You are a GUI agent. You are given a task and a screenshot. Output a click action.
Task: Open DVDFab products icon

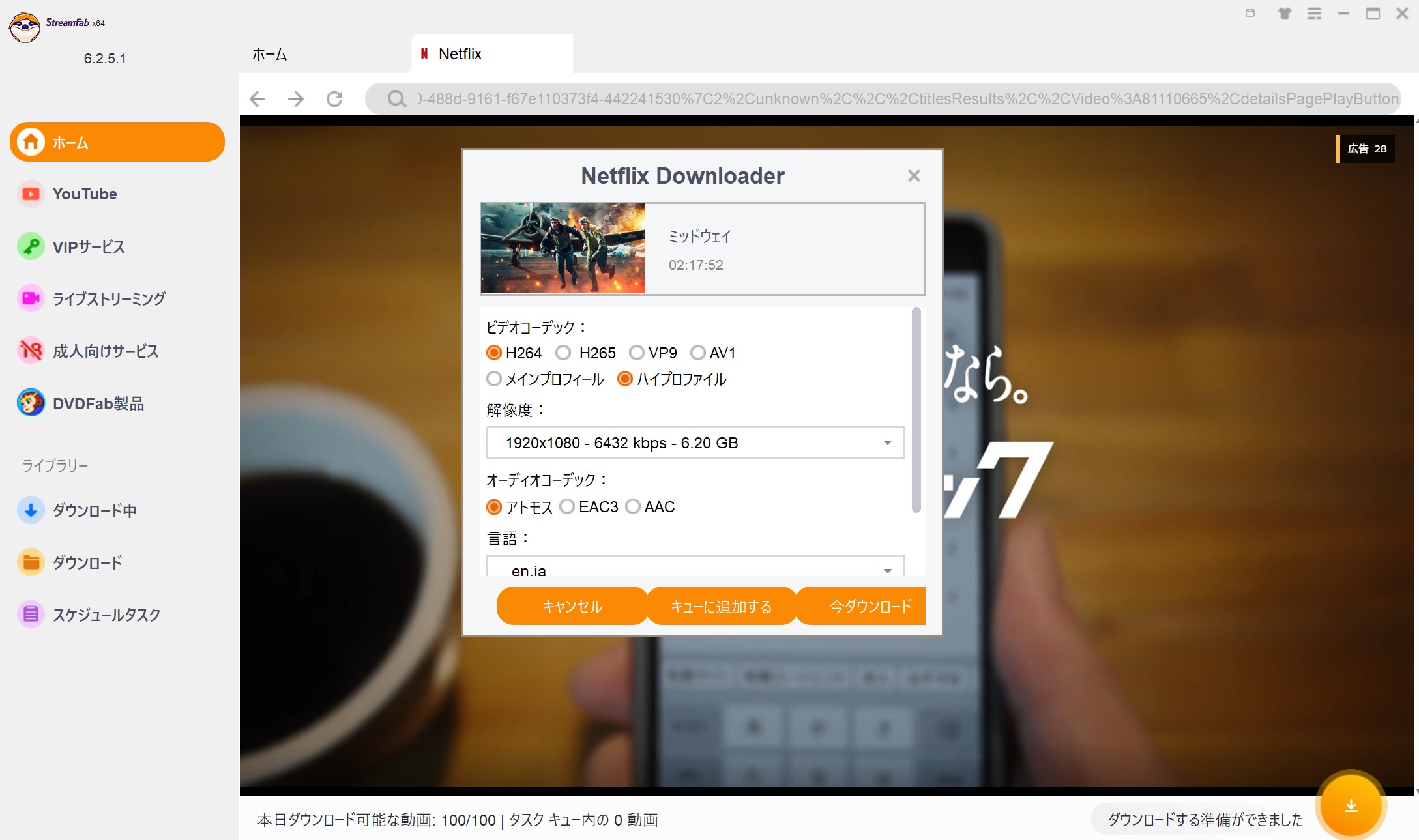tap(31, 403)
